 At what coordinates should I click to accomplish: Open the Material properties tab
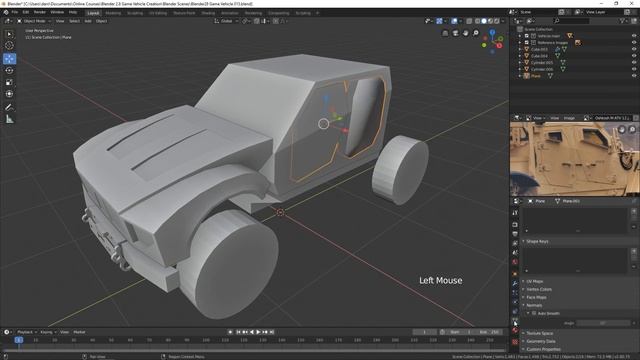pos(515,331)
